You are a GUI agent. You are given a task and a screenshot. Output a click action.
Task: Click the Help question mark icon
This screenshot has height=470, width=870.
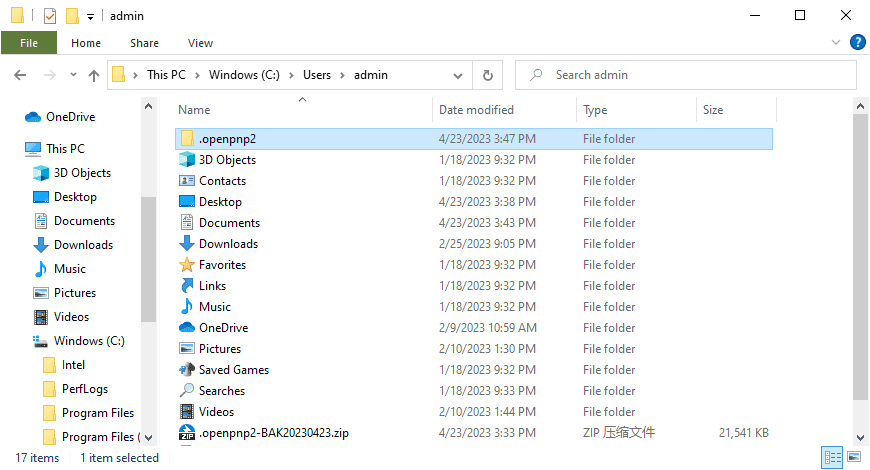click(857, 42)
